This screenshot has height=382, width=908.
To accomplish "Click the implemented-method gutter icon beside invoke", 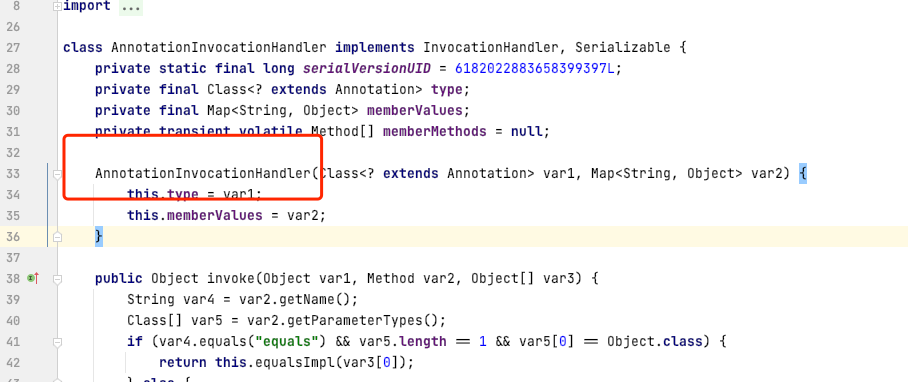I will (33, 278).
